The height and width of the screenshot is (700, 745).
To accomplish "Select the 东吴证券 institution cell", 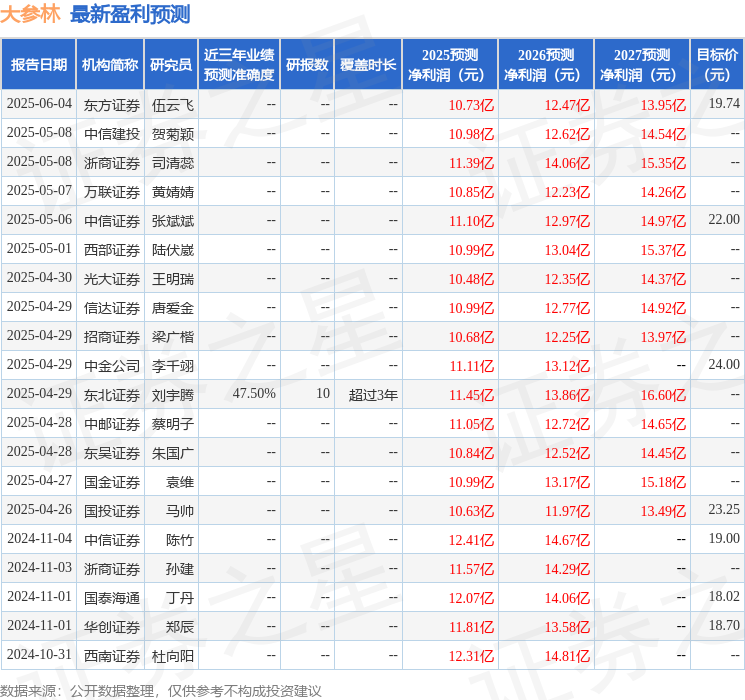I will pos(112,453).
